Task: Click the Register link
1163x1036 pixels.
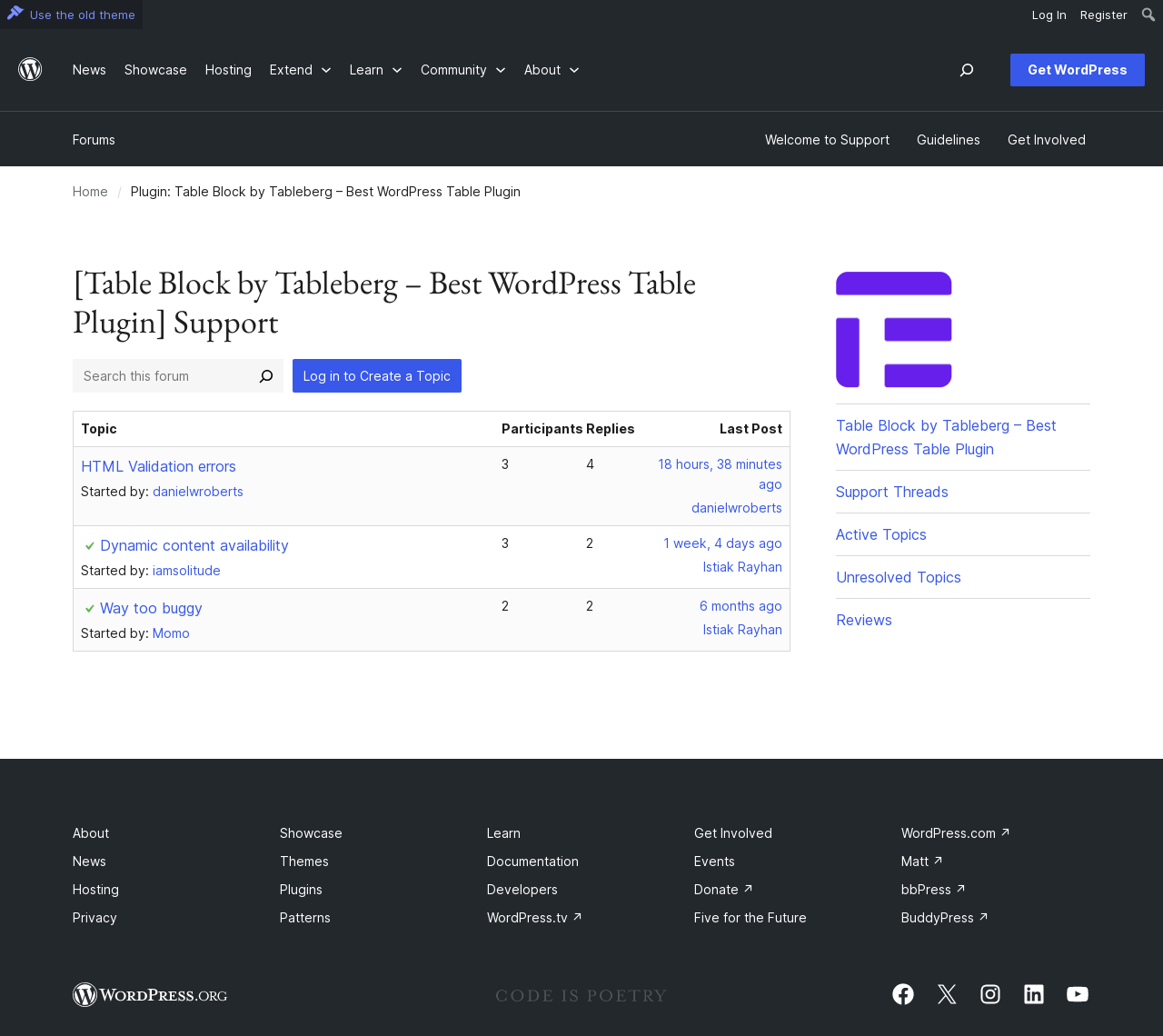Action: (x=1104, y=15)
